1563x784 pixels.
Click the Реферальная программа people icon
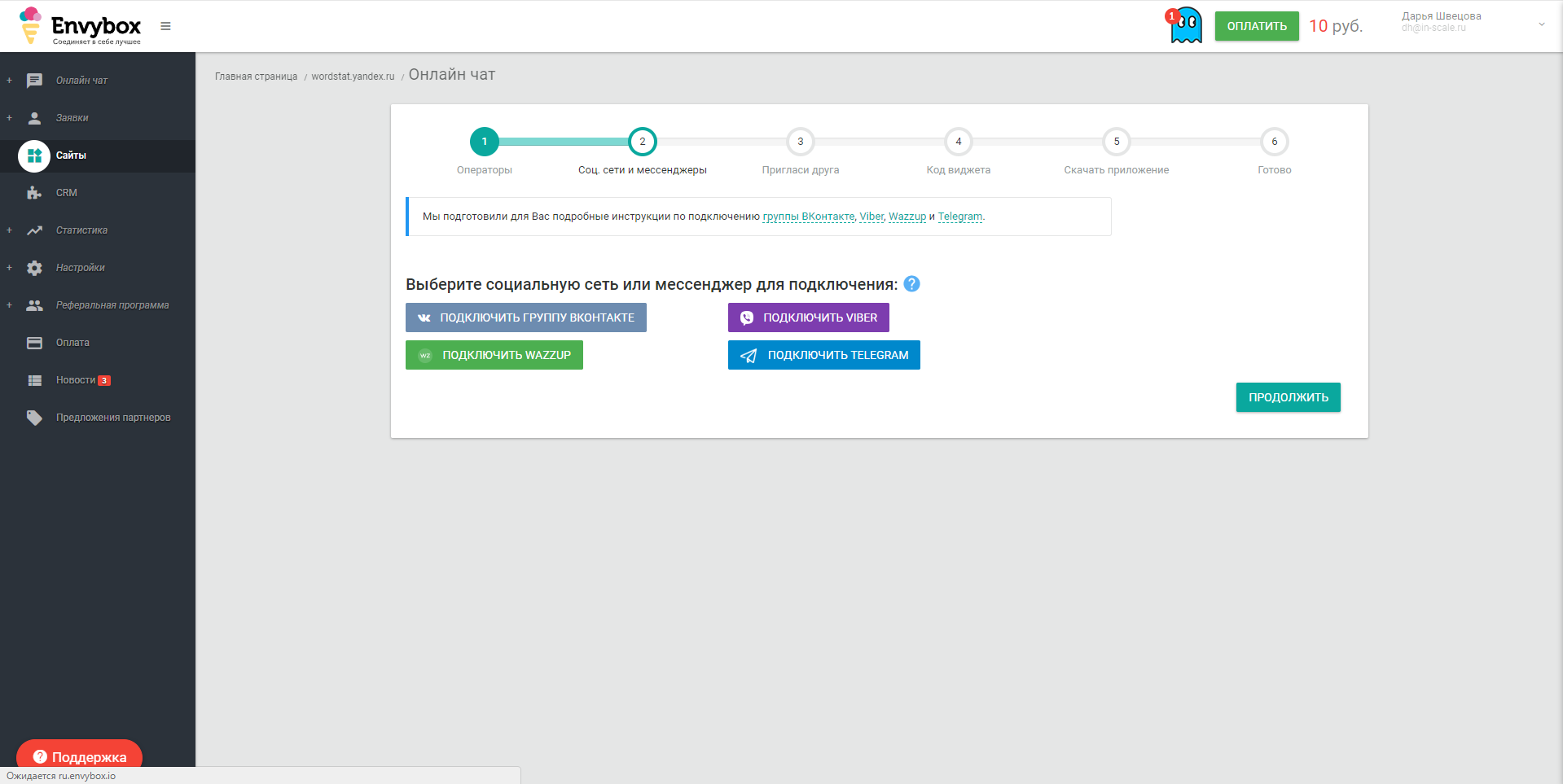tap(34, 305)
